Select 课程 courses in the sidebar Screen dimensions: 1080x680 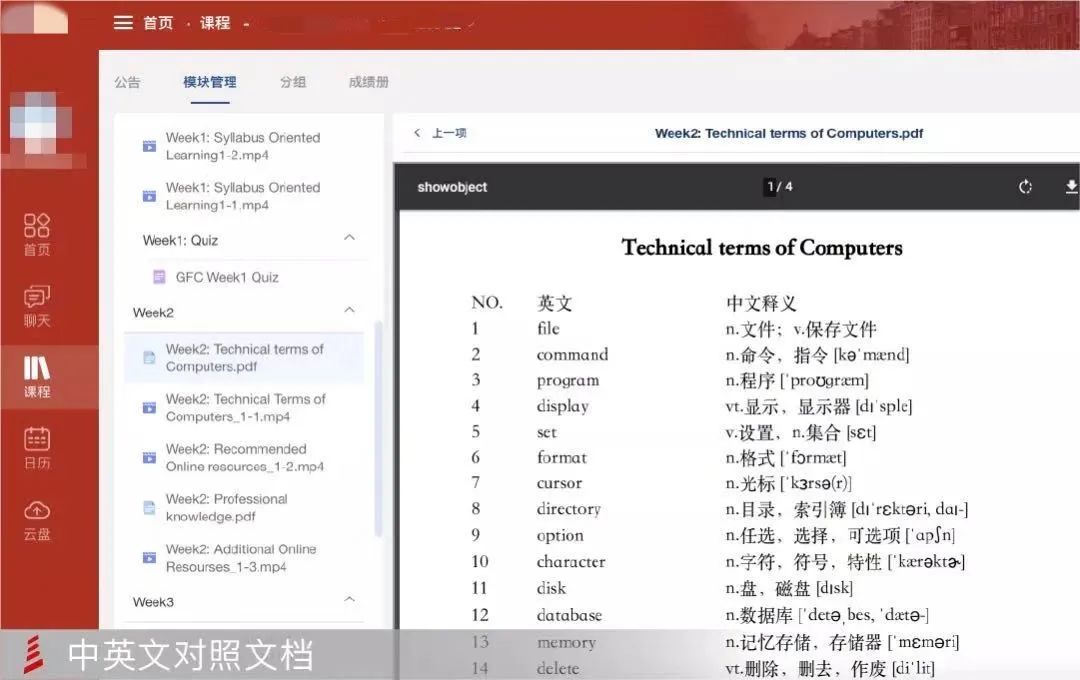point(37,377)
